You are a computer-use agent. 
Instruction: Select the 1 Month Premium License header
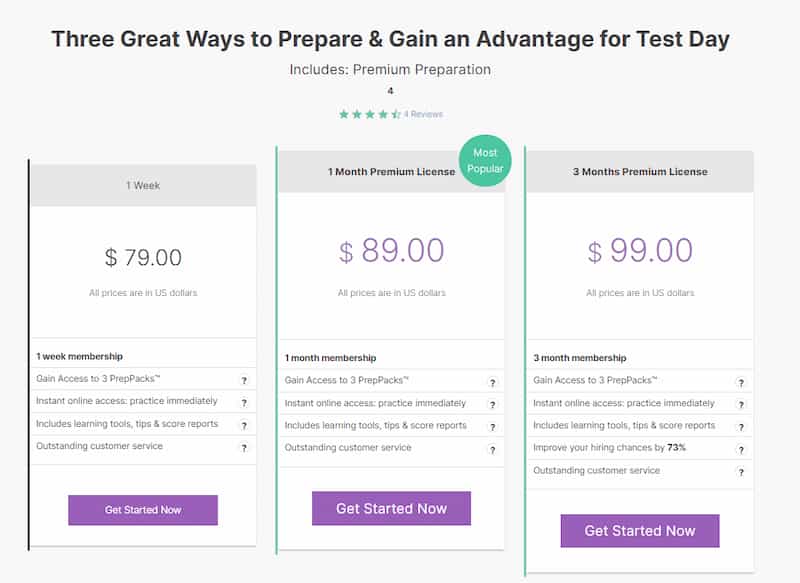pos(392,171)
